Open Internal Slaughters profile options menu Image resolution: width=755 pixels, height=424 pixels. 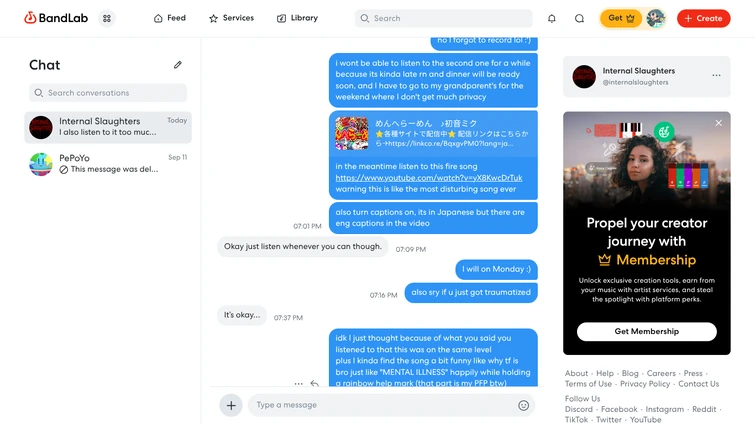pos(716,76)
